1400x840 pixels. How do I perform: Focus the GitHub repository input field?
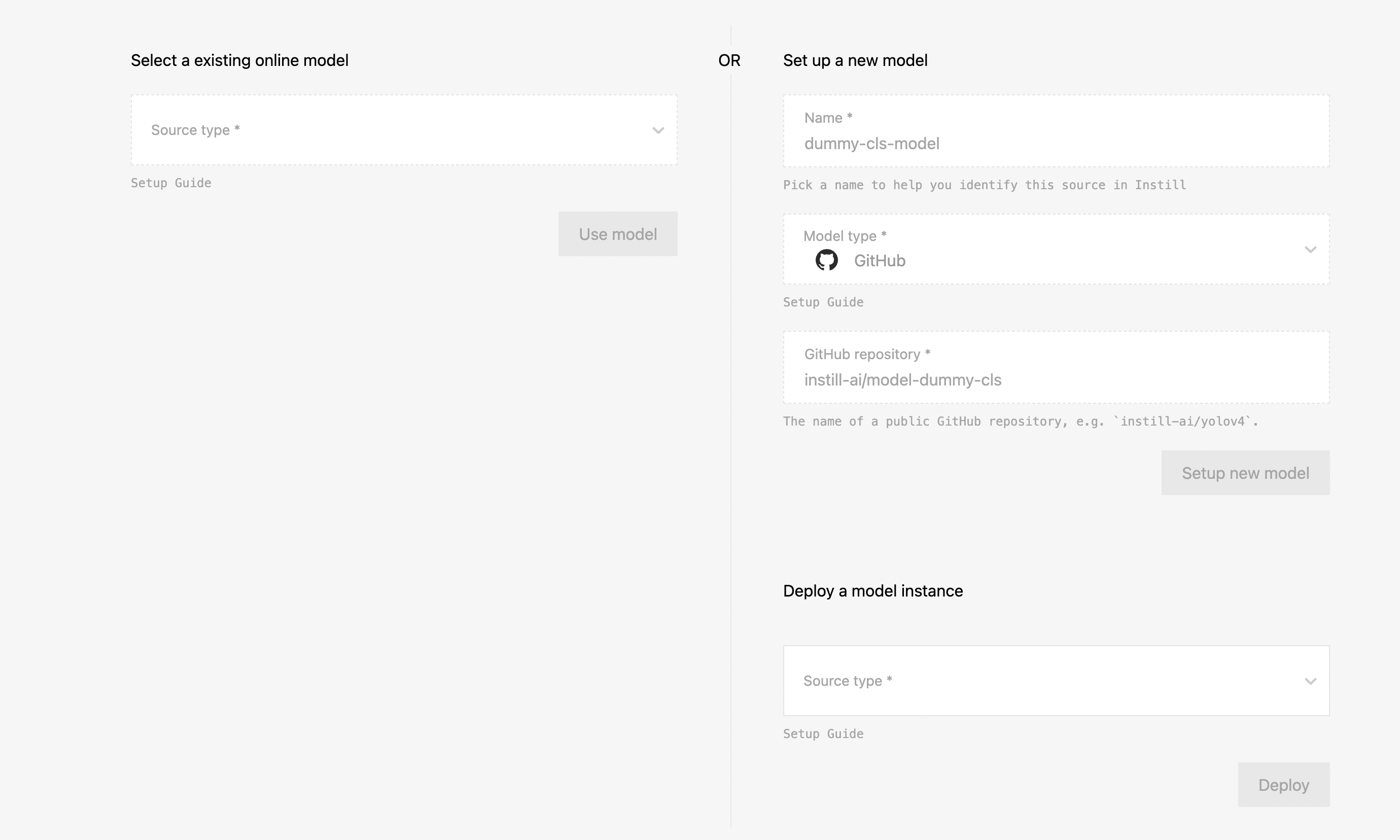click(x=1056, y=367)
